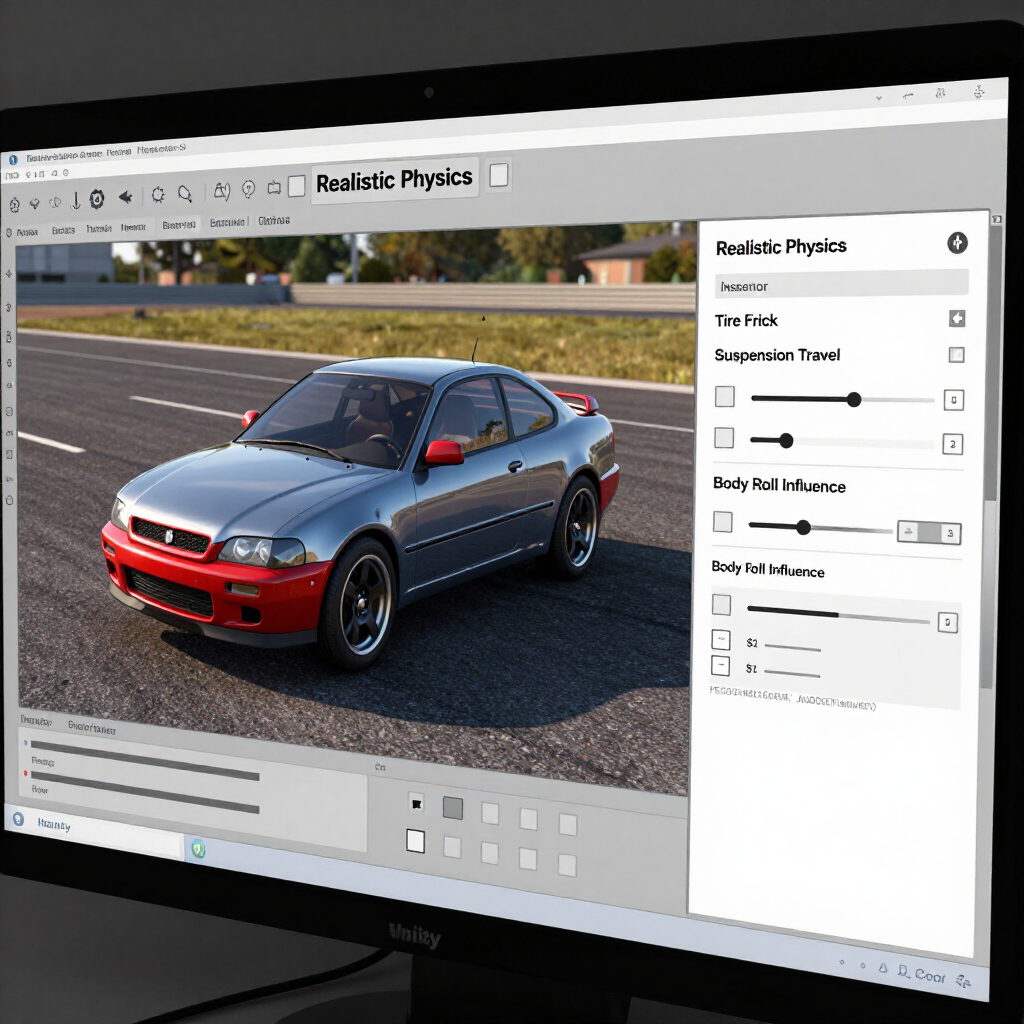Click the magnifier search icon in toolbar

pos(185,193)
